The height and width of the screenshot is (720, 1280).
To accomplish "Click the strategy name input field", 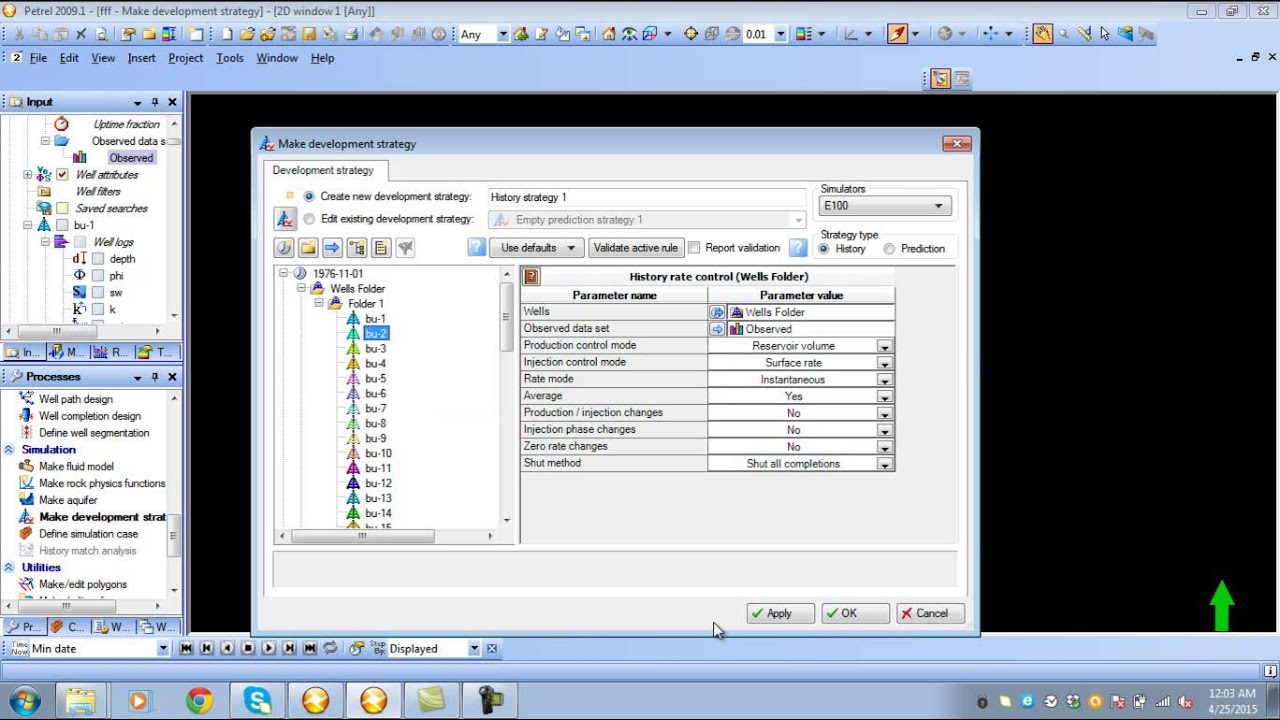I will click(x=647, y=197).
